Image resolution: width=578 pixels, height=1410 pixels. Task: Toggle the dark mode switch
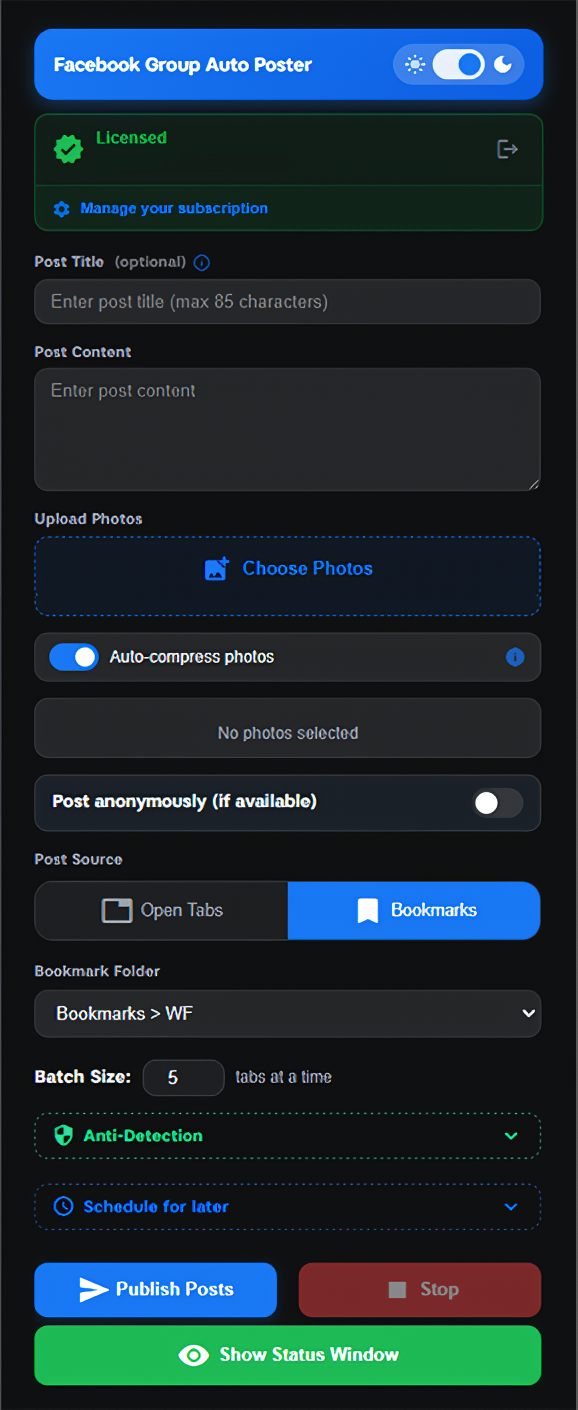click(x=460, y=64)
